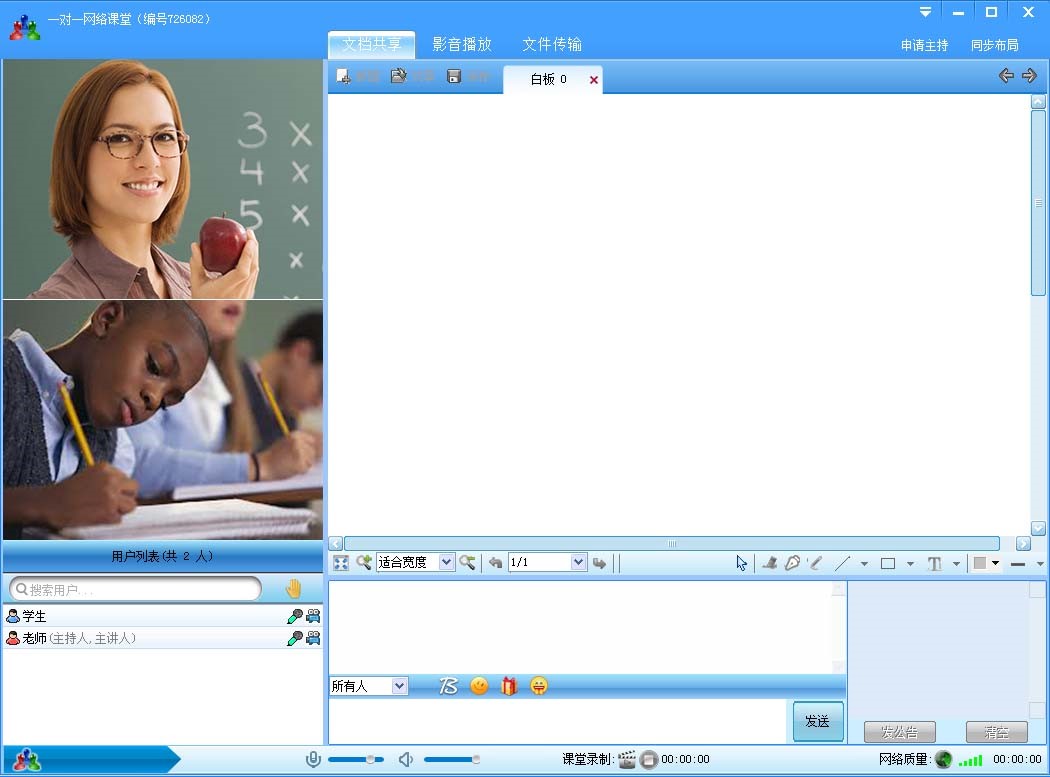
Task: Expand the color picker dropdown arrow
Action: point(996,563)
